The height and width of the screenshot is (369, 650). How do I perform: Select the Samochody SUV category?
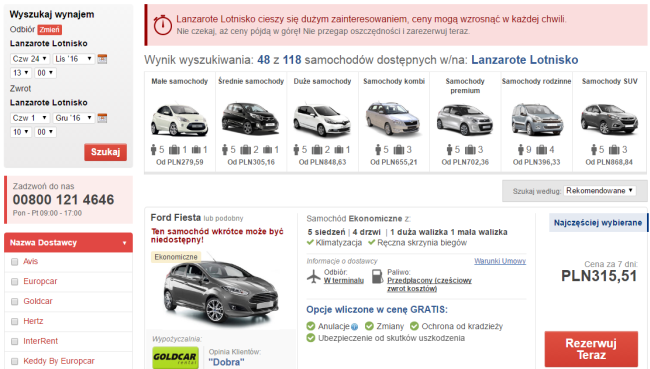[x=609, y=121]
